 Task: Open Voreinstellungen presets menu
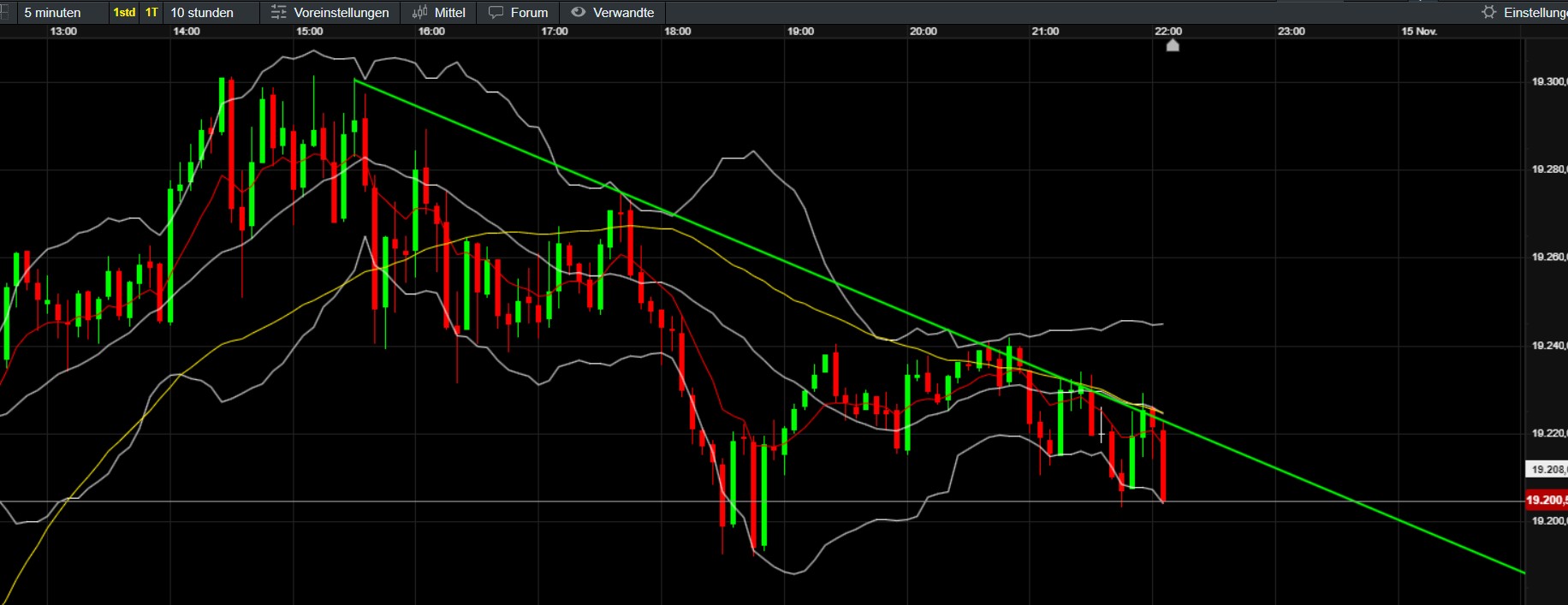[x=341, y=12]
